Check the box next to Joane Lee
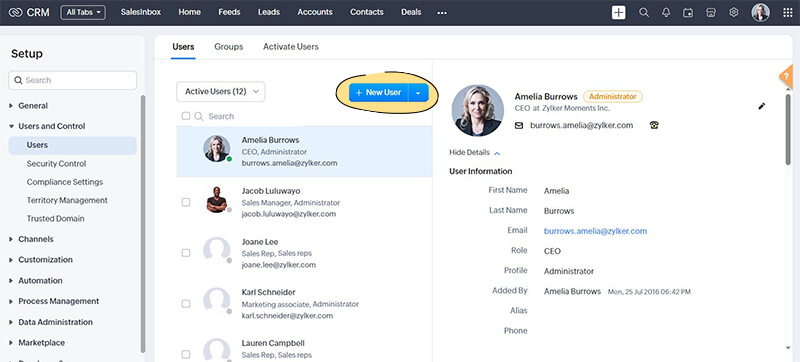This screenshot has height=362, width=800. (x=186, y=253)
